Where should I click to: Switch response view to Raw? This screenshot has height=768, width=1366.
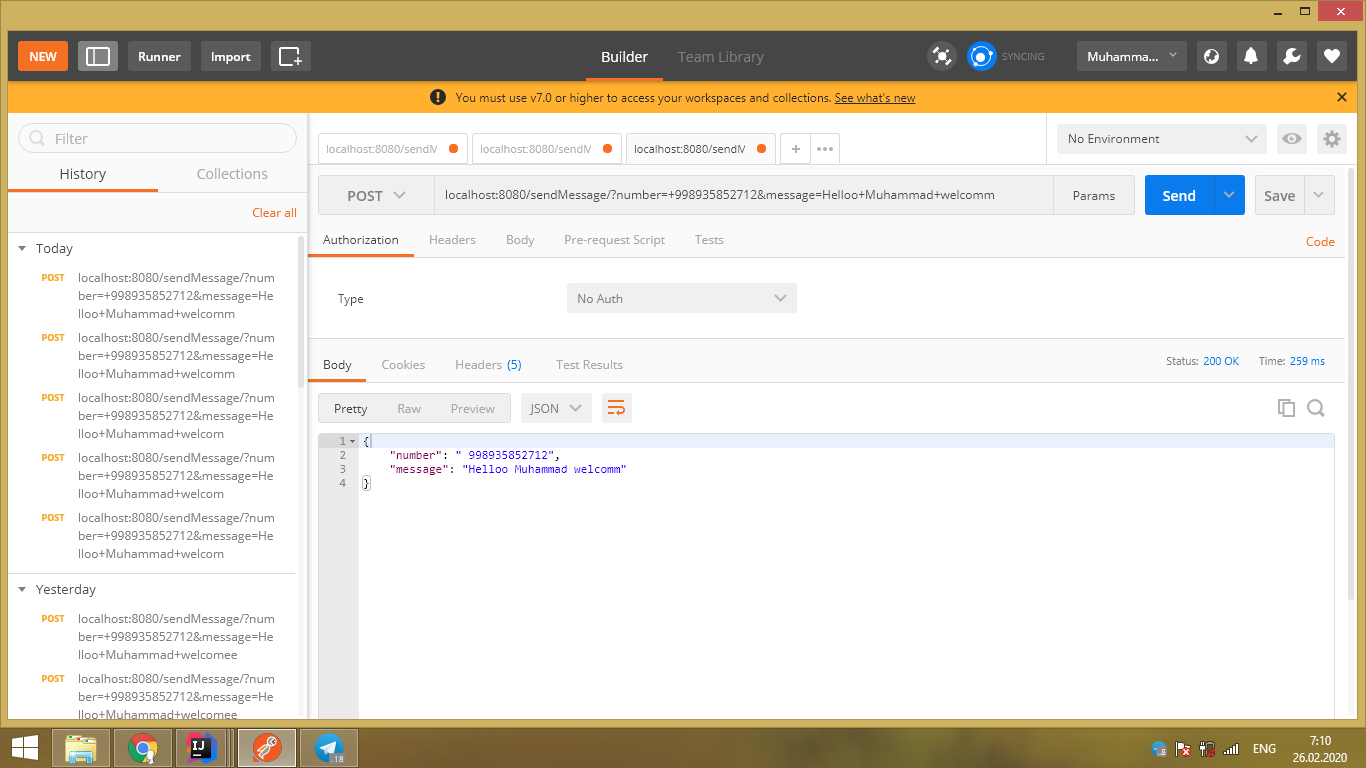[x=409, y=408]
